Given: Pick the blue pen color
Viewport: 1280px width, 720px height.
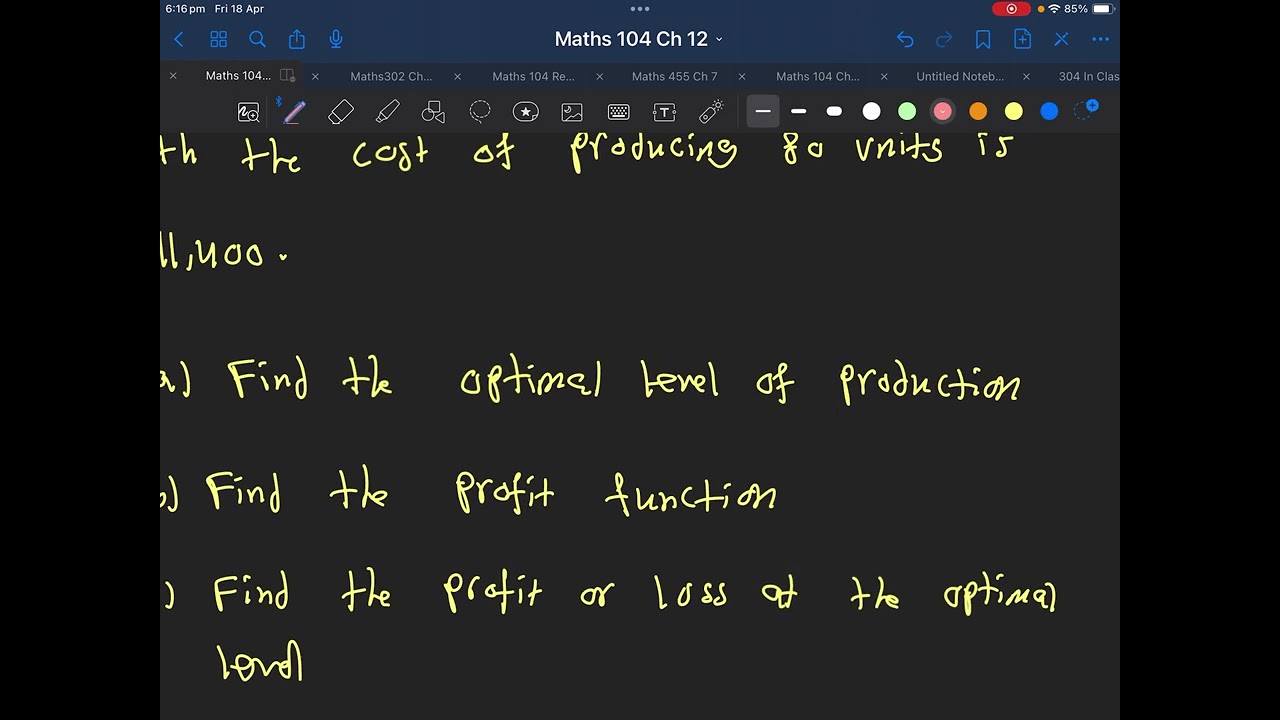Looking at the screenshot, I should click(x=1049, y=111).
